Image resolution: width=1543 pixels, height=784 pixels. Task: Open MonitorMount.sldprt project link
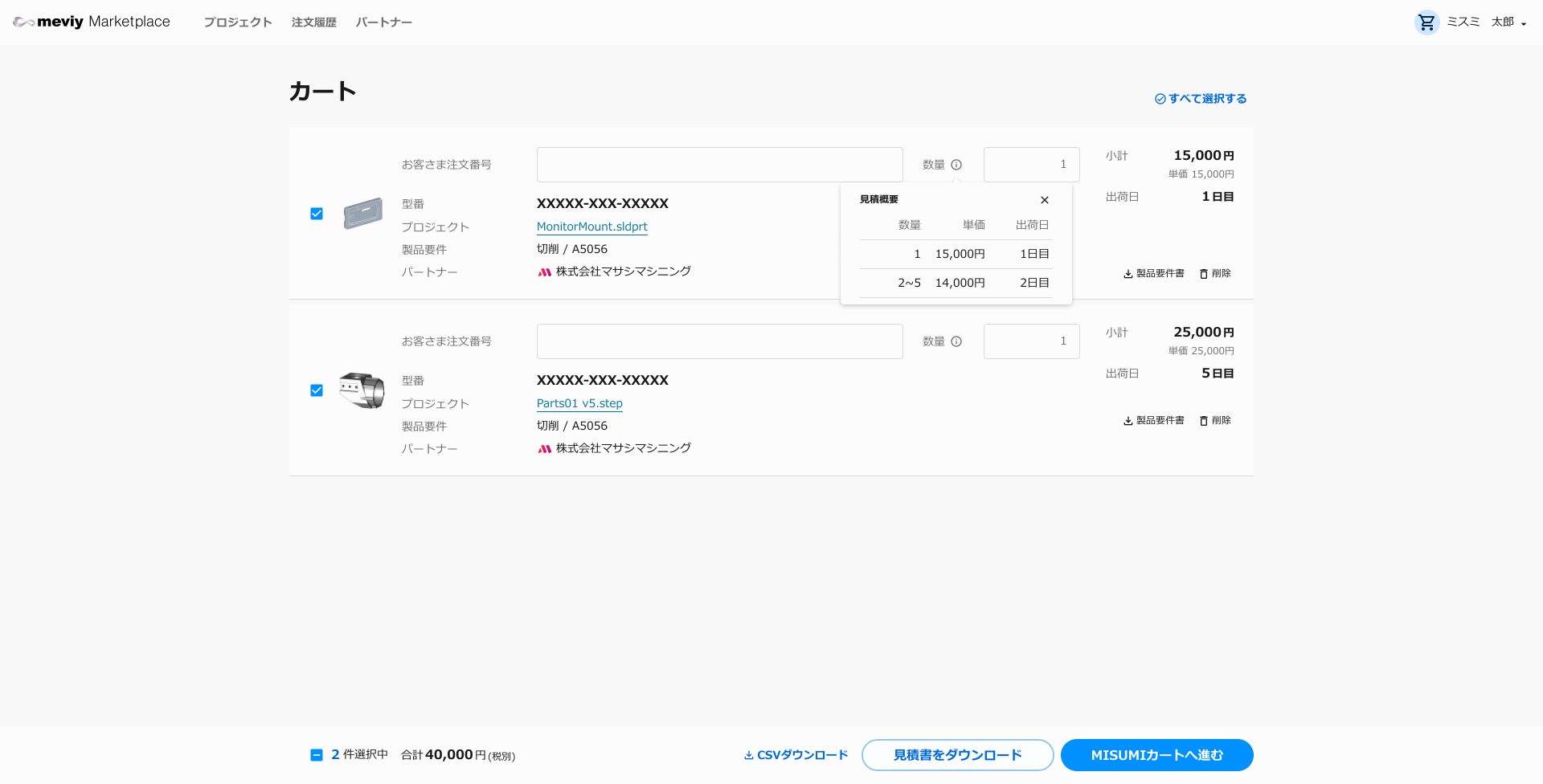(591, 227)
